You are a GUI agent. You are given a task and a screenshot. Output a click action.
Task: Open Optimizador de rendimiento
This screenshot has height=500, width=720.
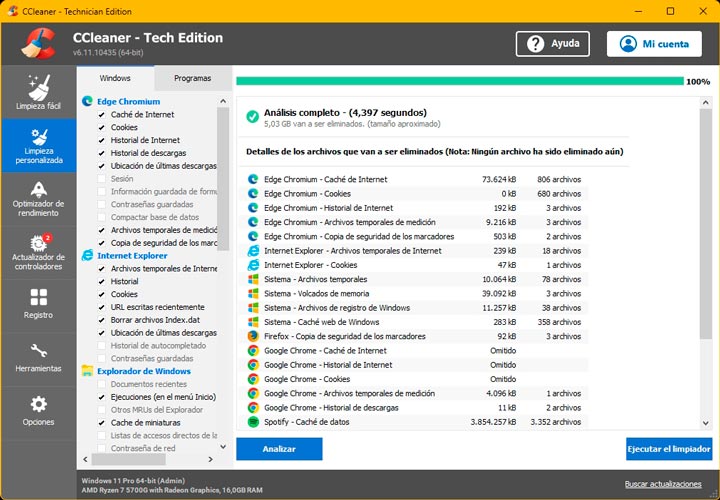(x=38, y=199)
